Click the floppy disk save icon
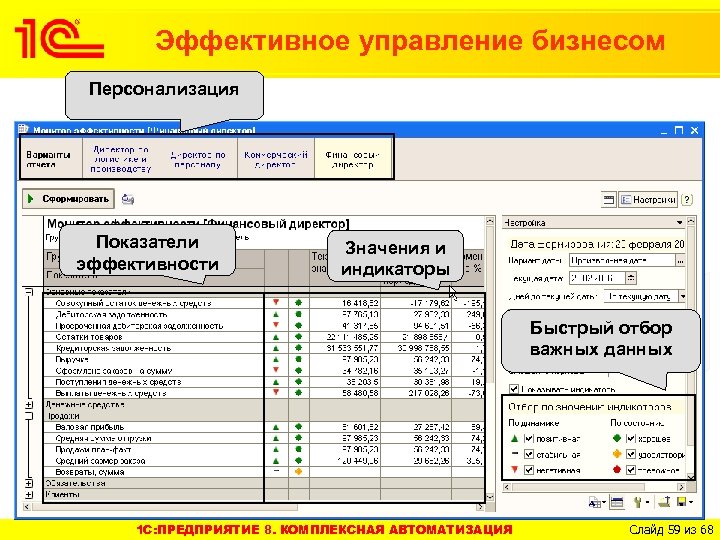This screenshot has height=540, width=720. (x=681, y=502)
